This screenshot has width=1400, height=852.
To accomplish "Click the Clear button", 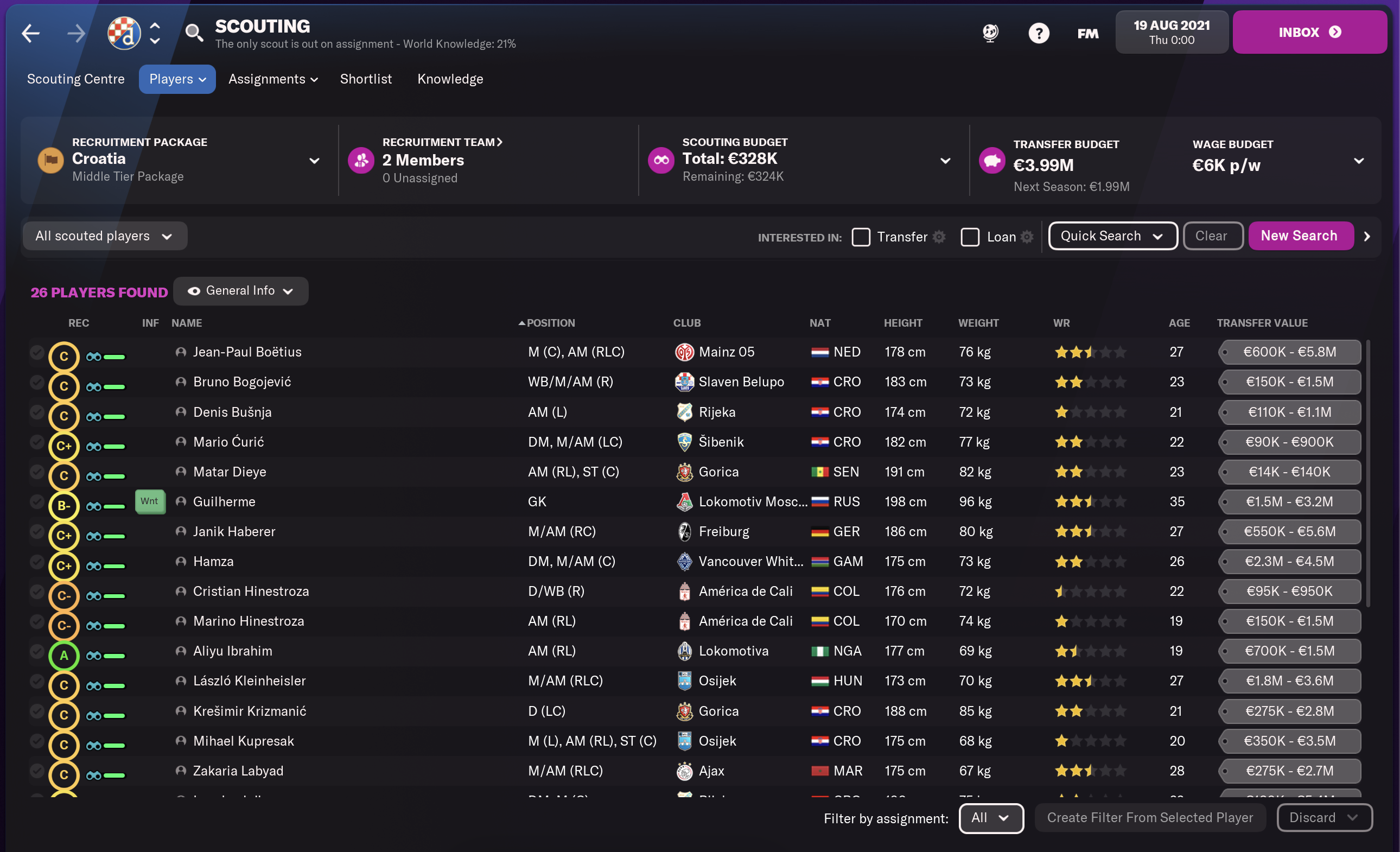I will [1212, 236].
